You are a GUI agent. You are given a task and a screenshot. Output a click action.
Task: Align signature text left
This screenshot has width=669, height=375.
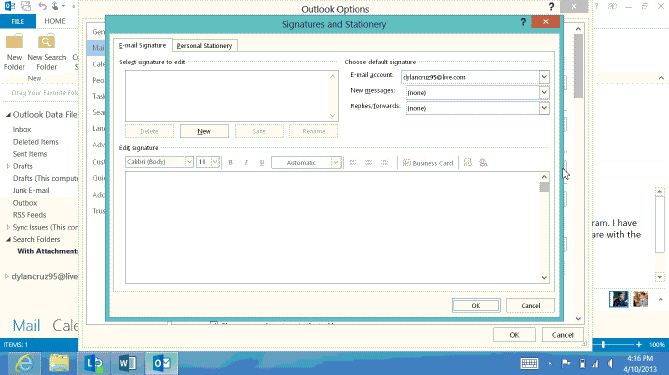tap(353, 163)
